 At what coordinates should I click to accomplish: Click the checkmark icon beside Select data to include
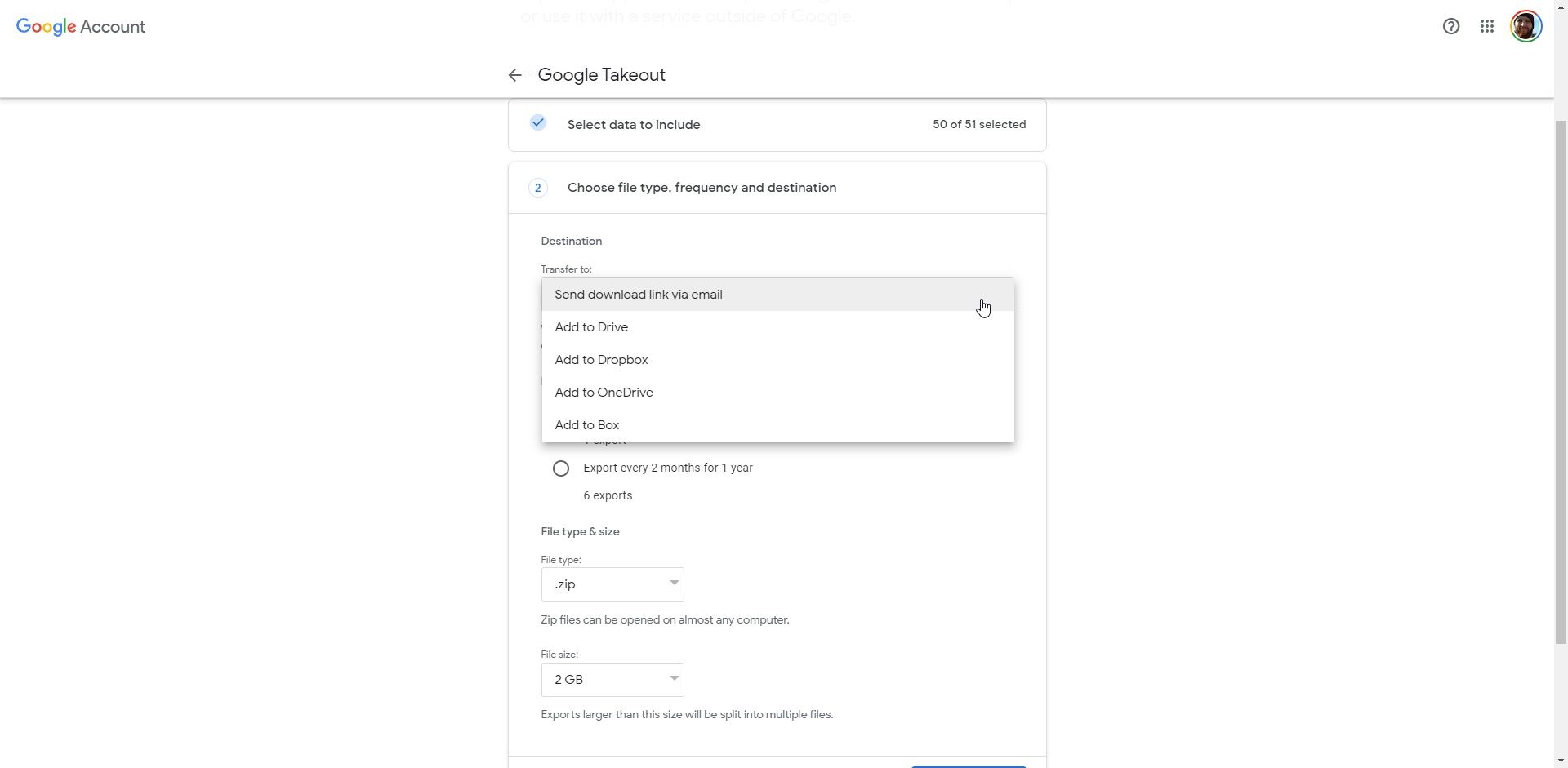(537, 123)
